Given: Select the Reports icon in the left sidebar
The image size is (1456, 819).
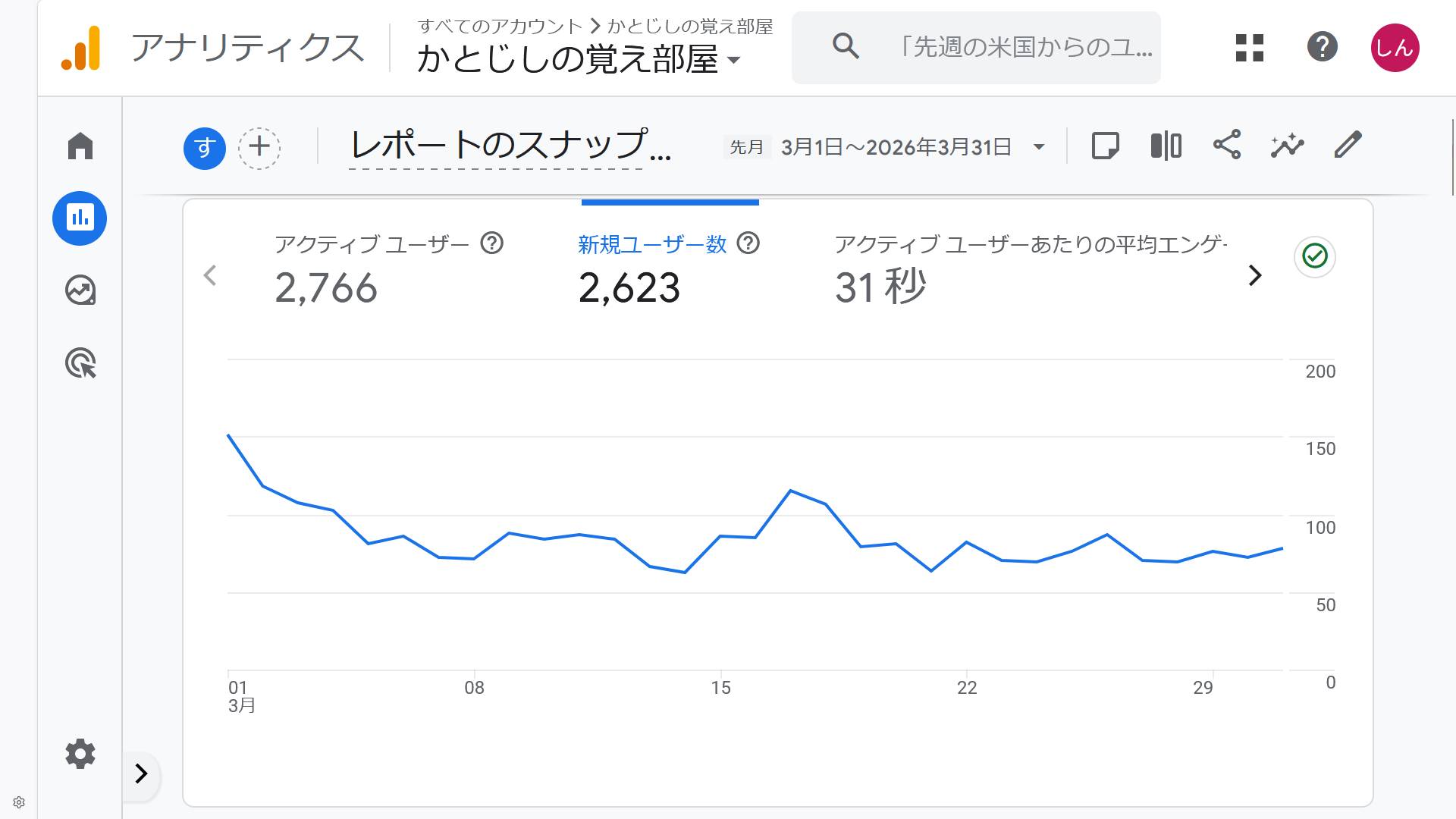Looking at the screenshot, I should (x=80, y=218).
